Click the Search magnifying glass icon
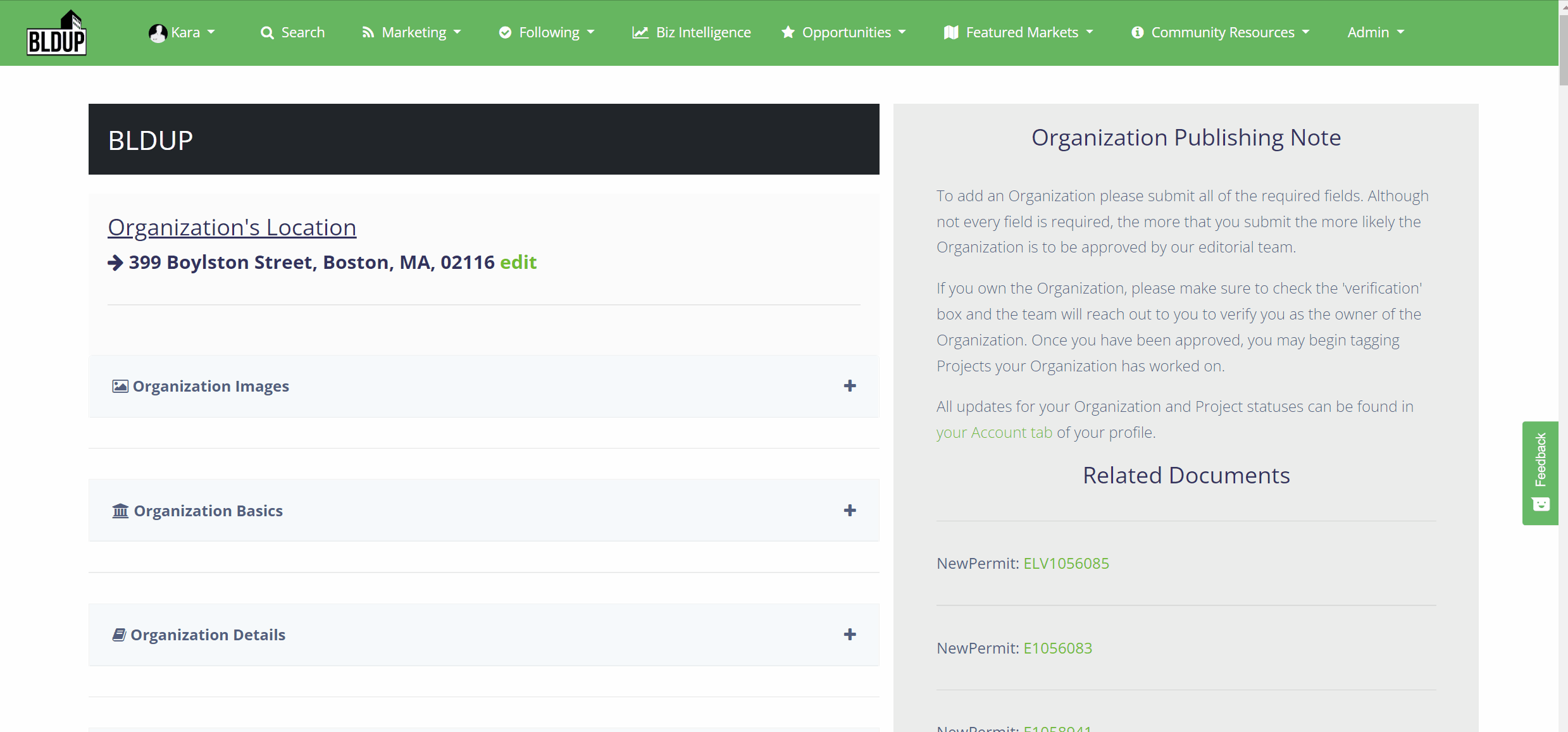 (x=267, y=33)
